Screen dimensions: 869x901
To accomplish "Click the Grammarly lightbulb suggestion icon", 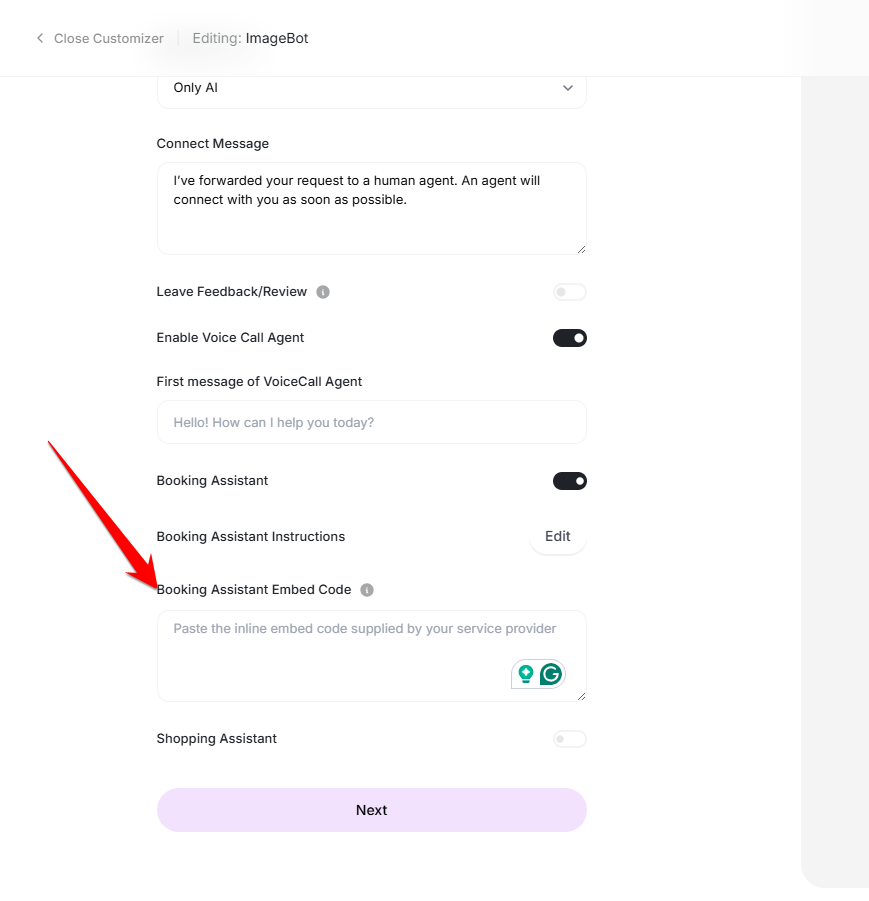I will (x=525, y=674).
